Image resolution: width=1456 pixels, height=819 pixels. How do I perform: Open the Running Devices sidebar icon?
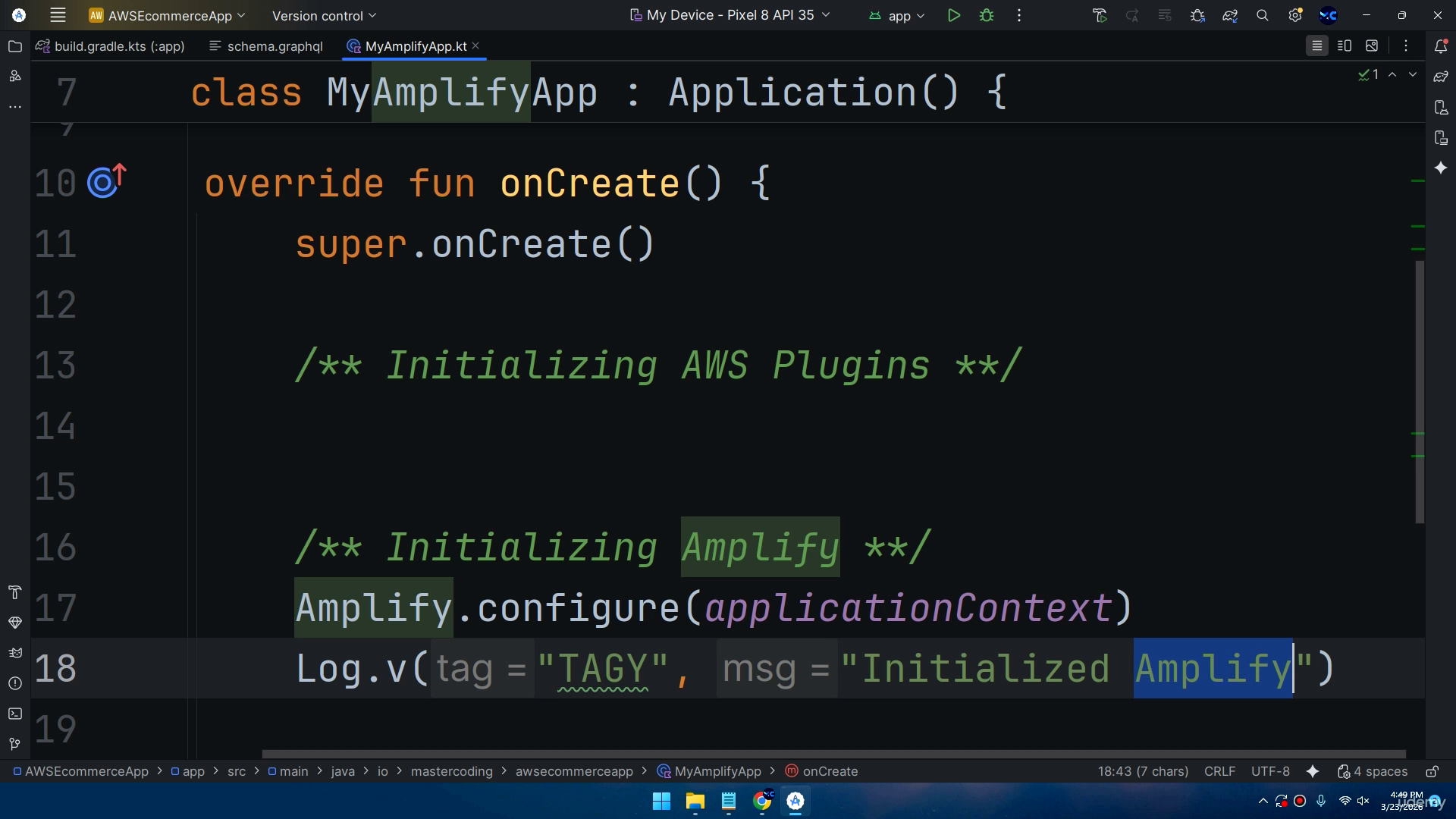point(1441,137)
